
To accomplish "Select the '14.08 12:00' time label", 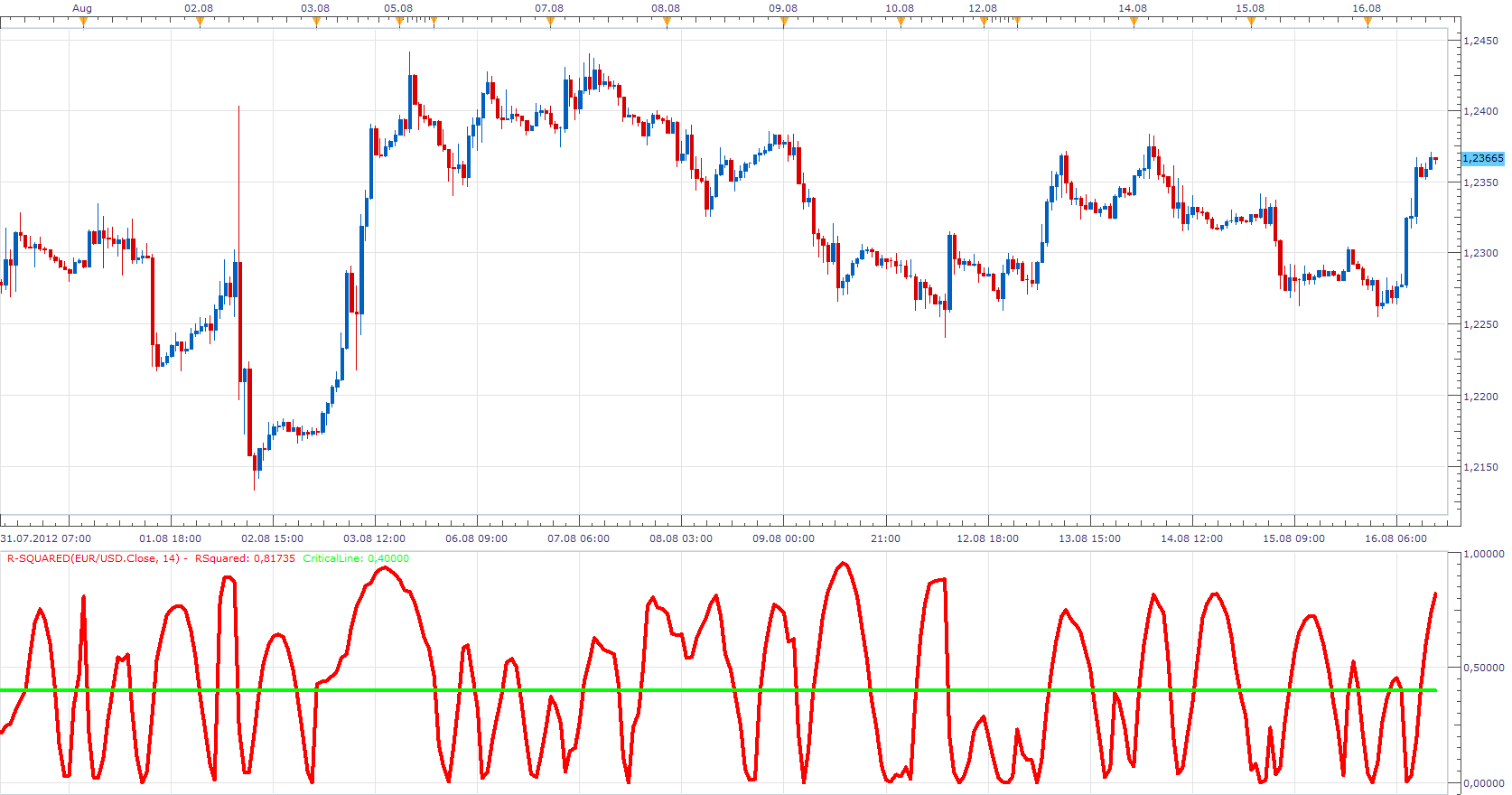I will [x=1192, y=538].
